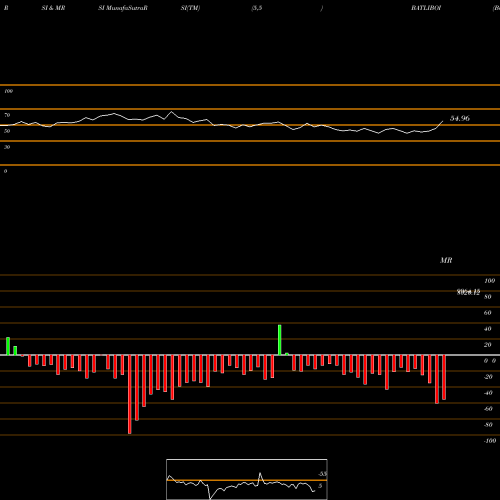Image resolution: width=500 pixels, height=500 pixels.
Task: Click the MR axis label 100
Action: 489,281
